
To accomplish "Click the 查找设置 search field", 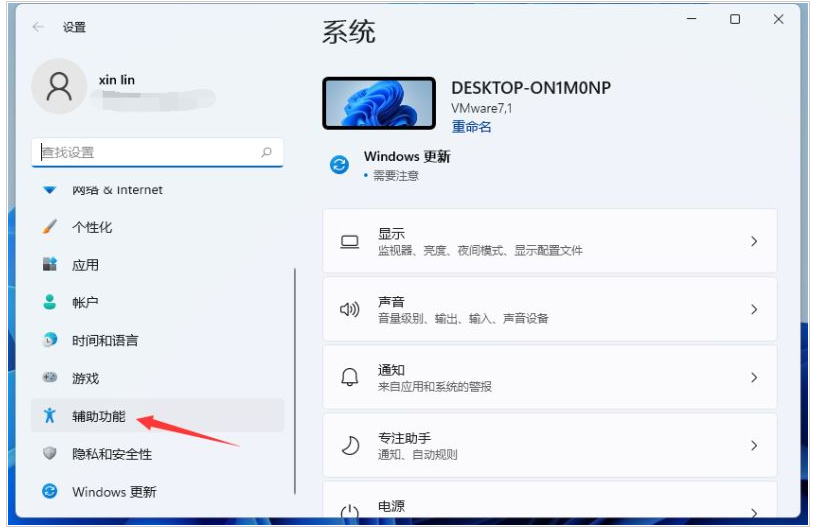I will 150,152.
